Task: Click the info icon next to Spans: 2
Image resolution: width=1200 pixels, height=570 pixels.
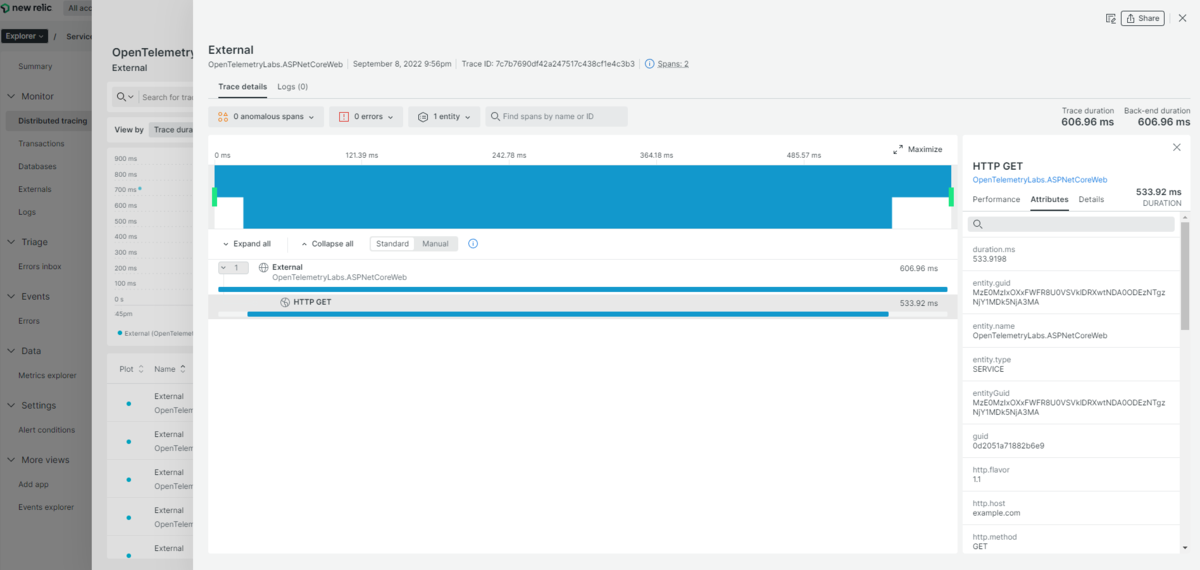Action: [650, 64]
